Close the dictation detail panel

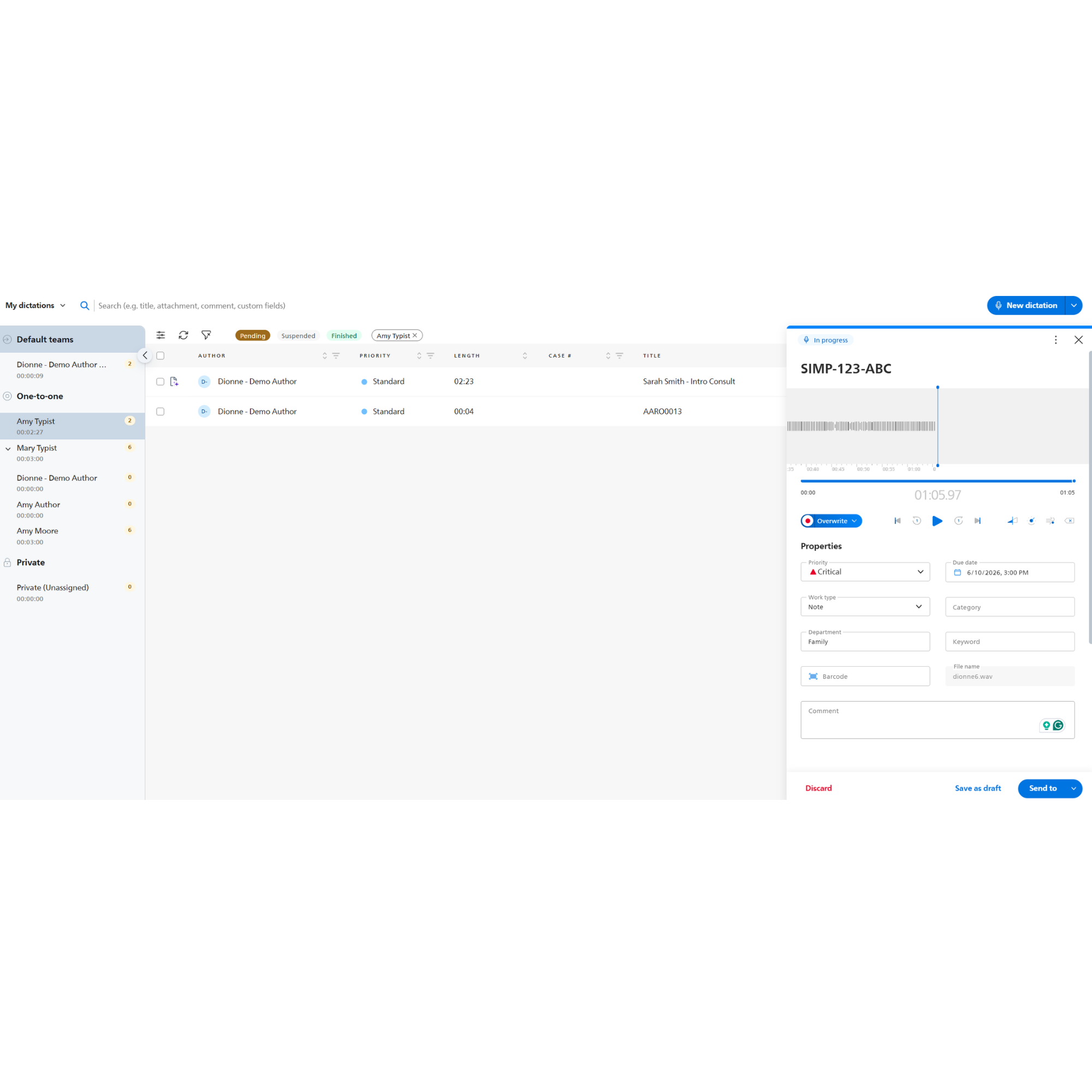pos(1078,340)
